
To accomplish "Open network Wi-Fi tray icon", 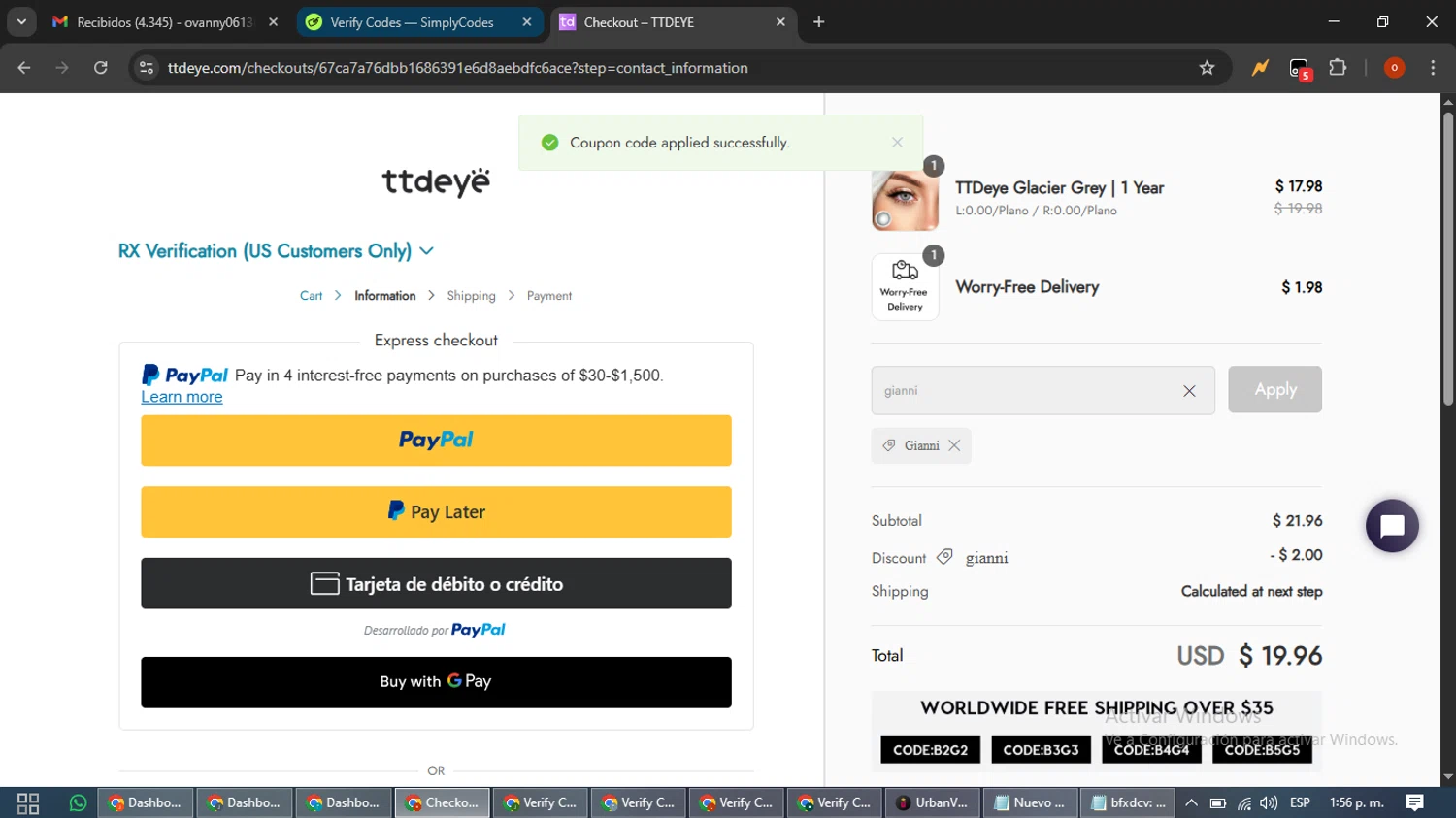I will 1244,803.
